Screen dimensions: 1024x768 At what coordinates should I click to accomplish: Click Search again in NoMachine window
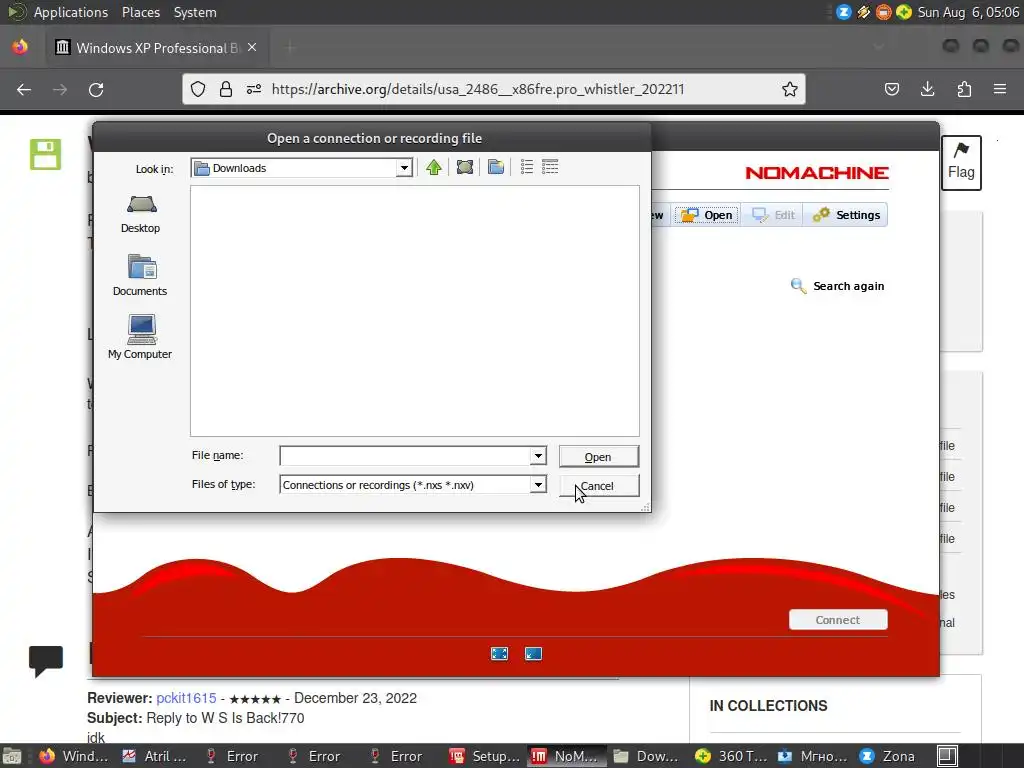click(838, 286)
